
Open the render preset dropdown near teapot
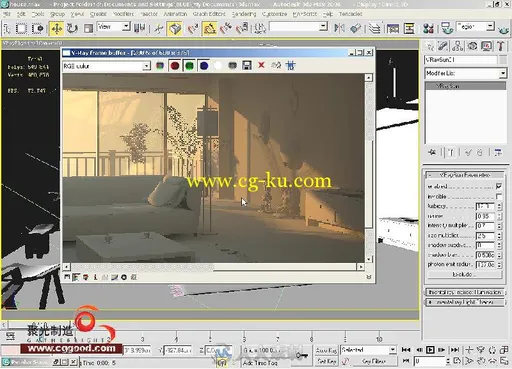click(x=490, y=26)
